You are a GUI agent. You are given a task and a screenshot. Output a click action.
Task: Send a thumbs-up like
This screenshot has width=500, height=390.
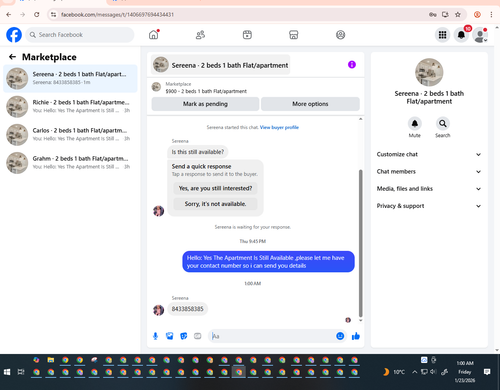(356, 336)
